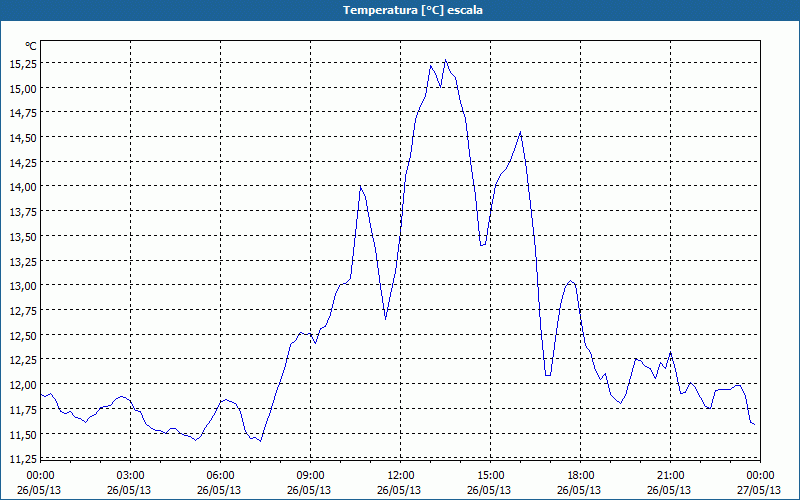Select the 15,00 y-axis label
The height and width of the screenshot is (500, 800).
23,89
